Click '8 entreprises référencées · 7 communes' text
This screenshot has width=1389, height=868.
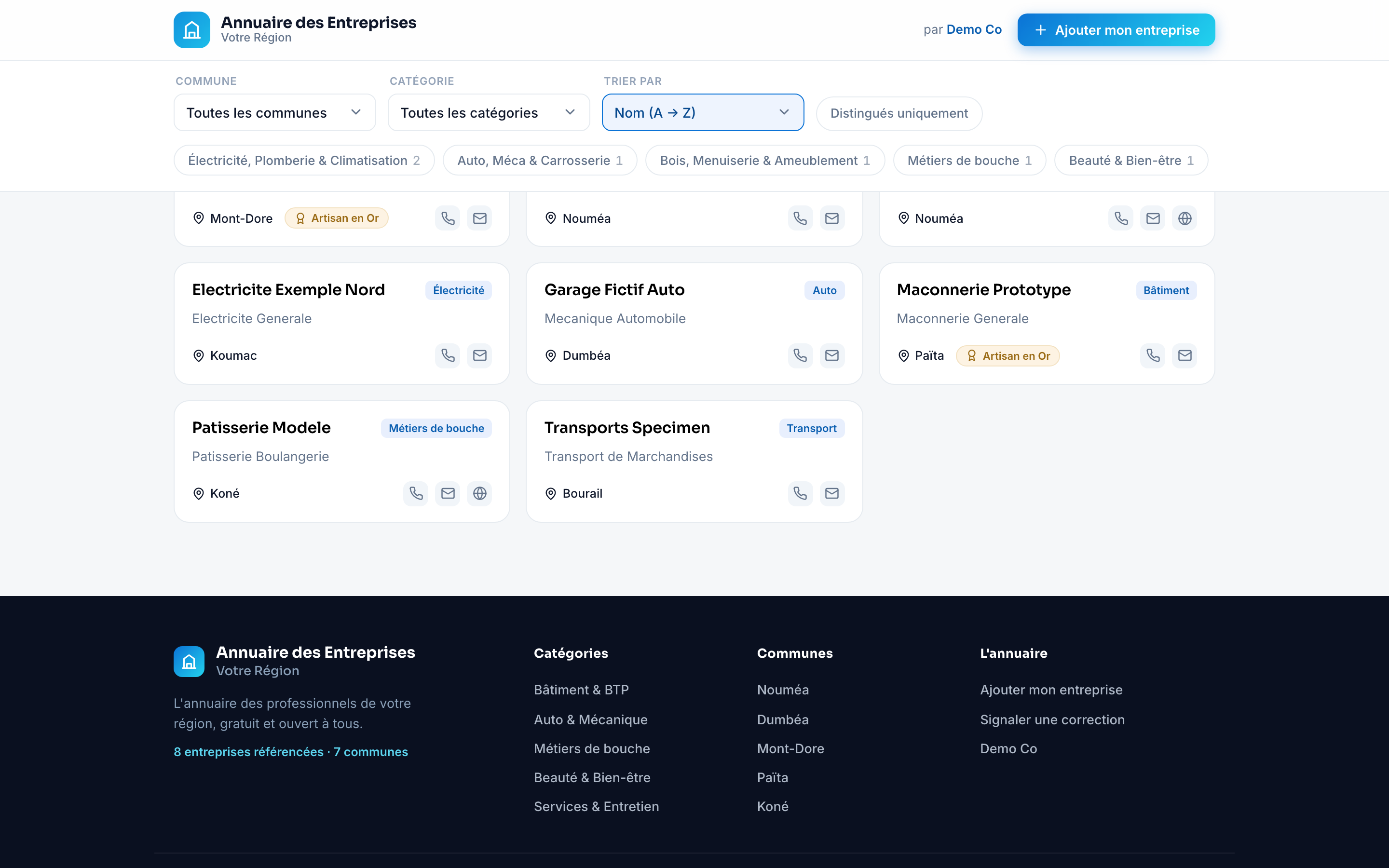(x=290, y=751)
